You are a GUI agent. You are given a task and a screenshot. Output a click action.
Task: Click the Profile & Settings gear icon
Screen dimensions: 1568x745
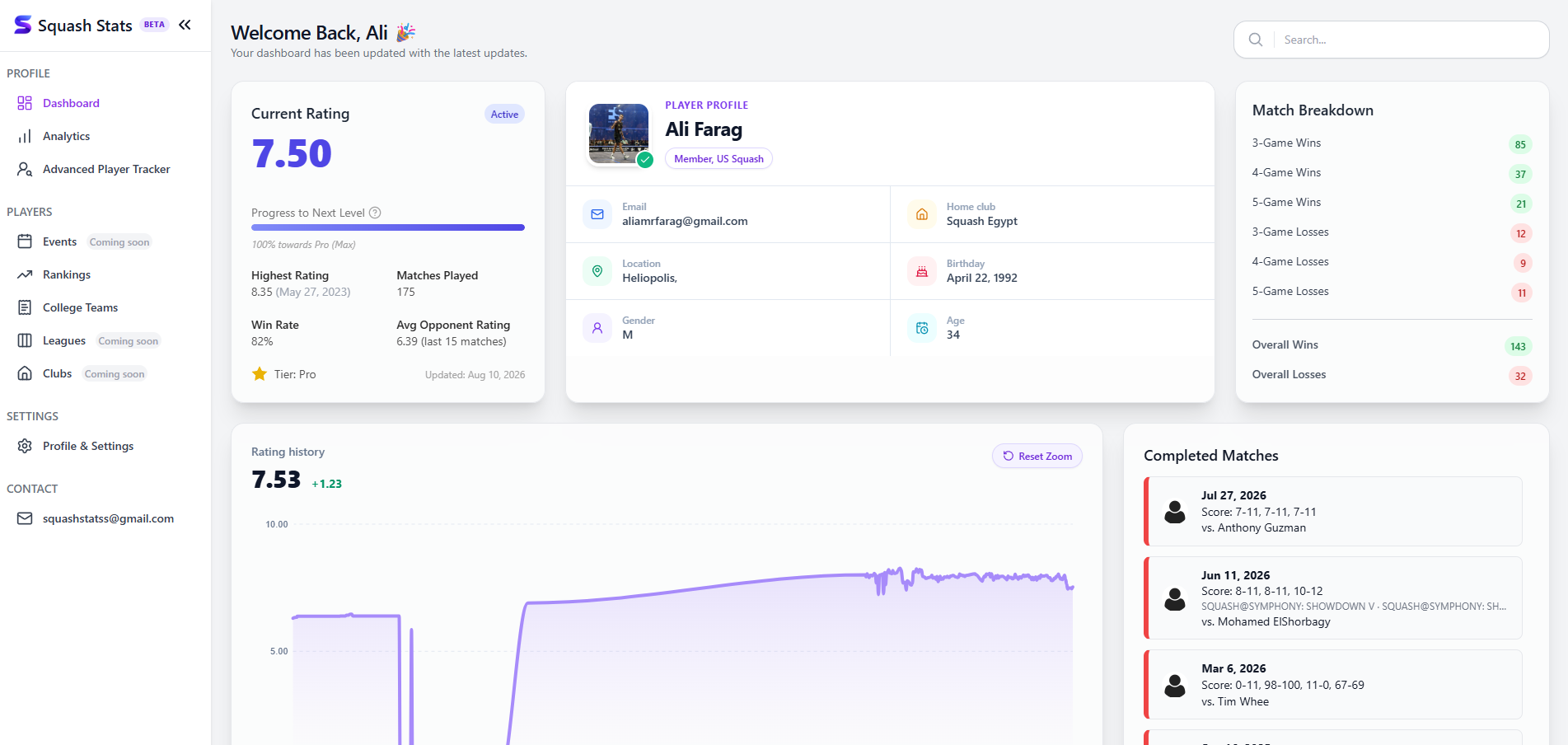25,446
